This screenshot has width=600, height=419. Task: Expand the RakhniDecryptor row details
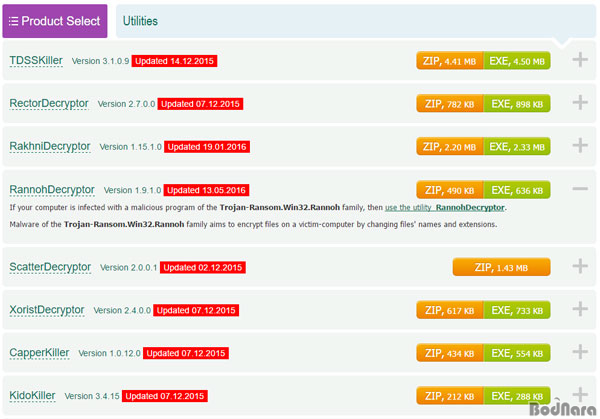[580, 145]
